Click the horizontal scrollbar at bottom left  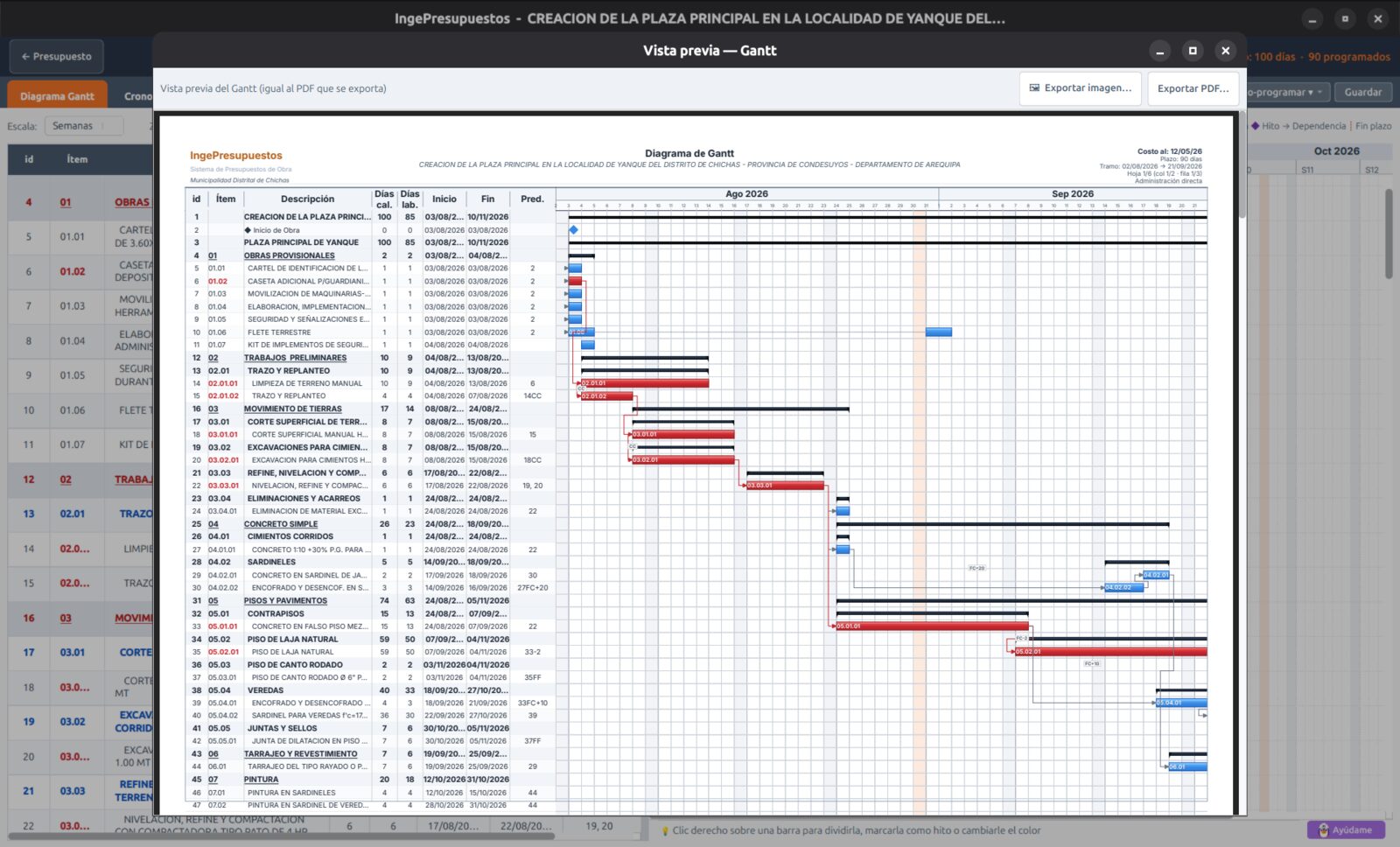pos(282,836)
